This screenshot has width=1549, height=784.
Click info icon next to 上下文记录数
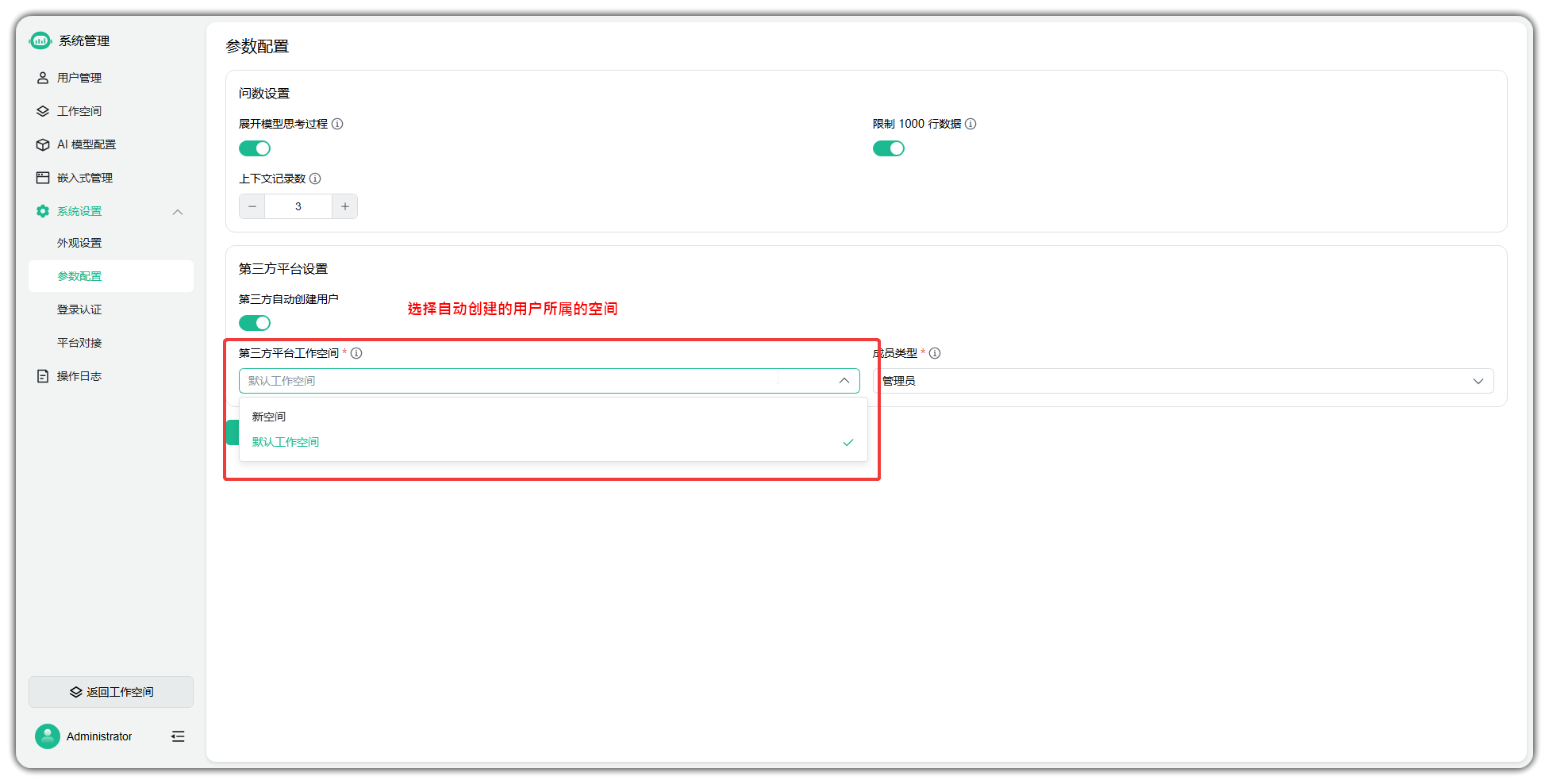(315, 179)
